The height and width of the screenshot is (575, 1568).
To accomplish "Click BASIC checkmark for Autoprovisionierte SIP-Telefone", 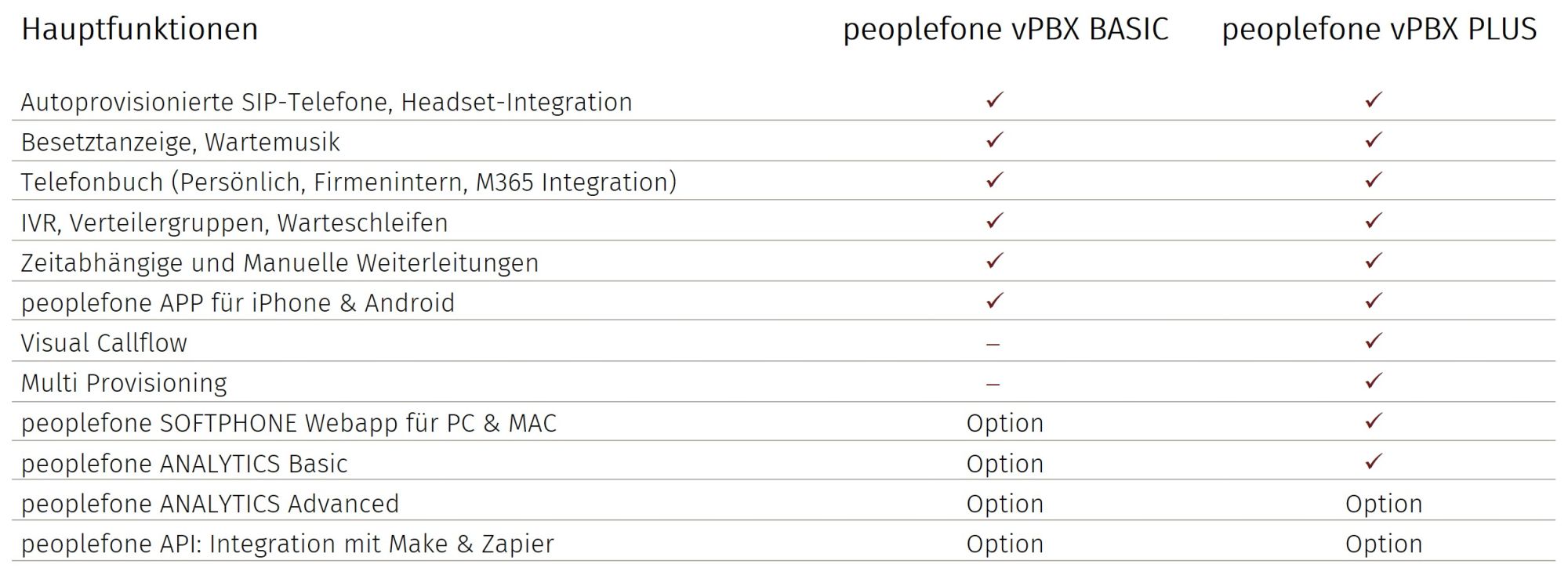I will [995, 100].
